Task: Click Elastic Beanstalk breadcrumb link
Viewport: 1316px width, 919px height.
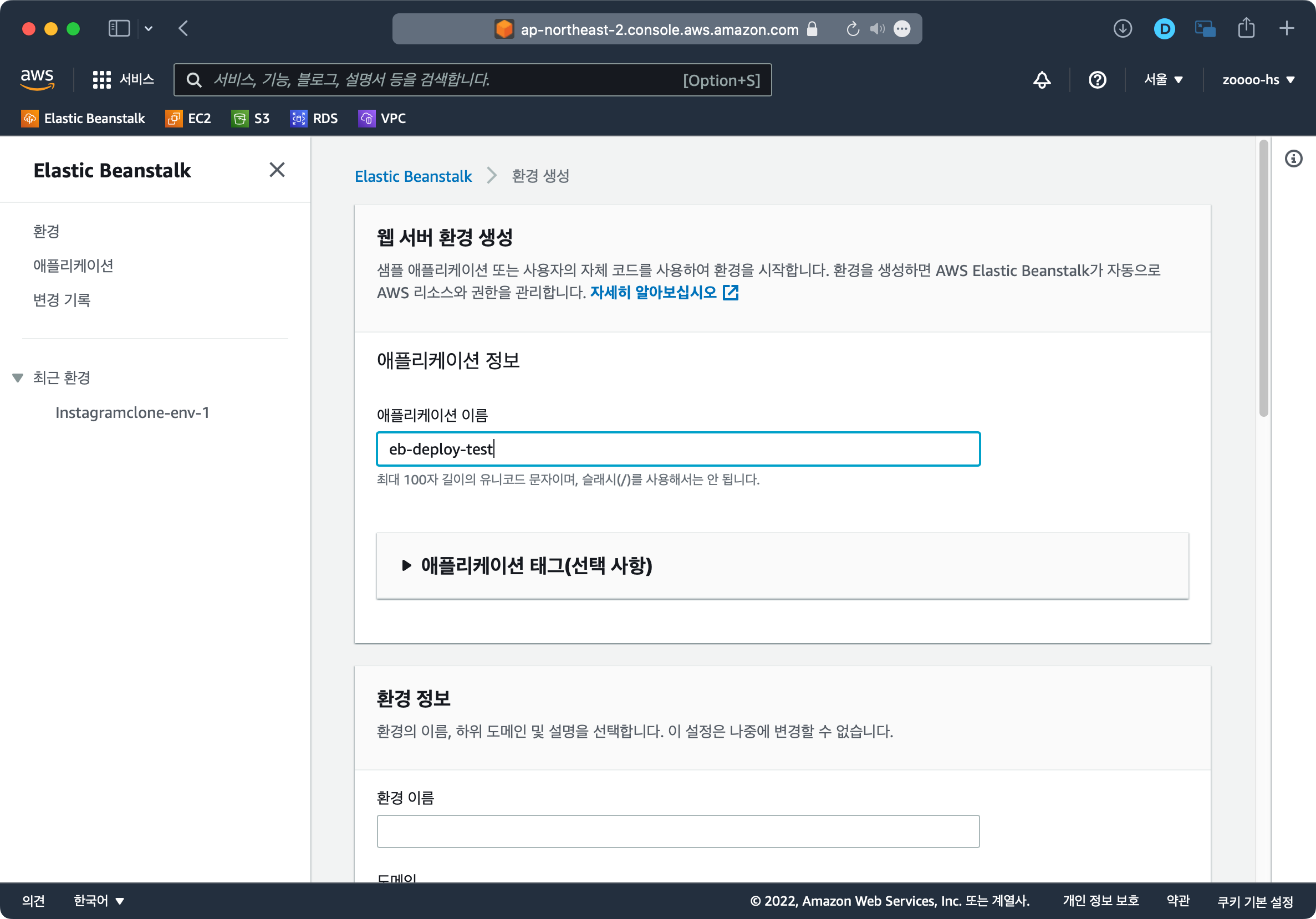Action: tap(412, 176)
